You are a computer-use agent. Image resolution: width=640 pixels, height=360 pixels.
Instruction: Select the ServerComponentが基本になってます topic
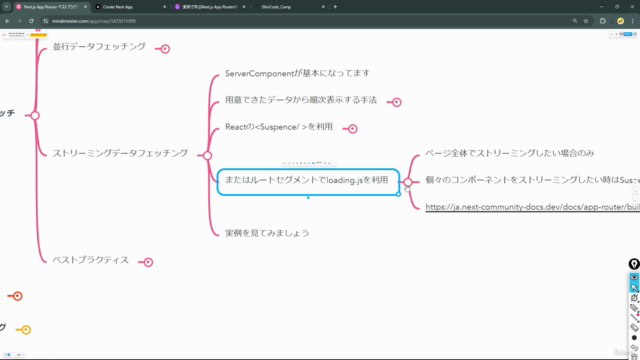(x=297, y=73)
